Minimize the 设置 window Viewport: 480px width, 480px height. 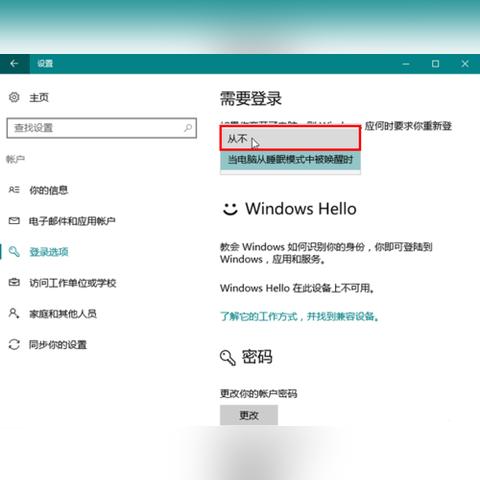point(406,64)
